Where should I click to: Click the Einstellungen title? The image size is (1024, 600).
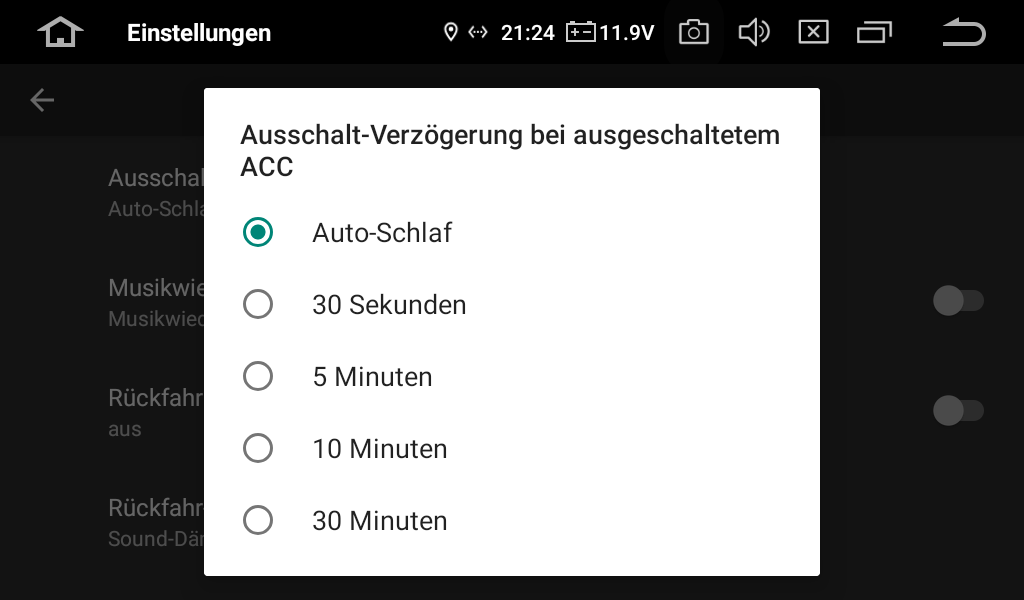click(199, 33)
